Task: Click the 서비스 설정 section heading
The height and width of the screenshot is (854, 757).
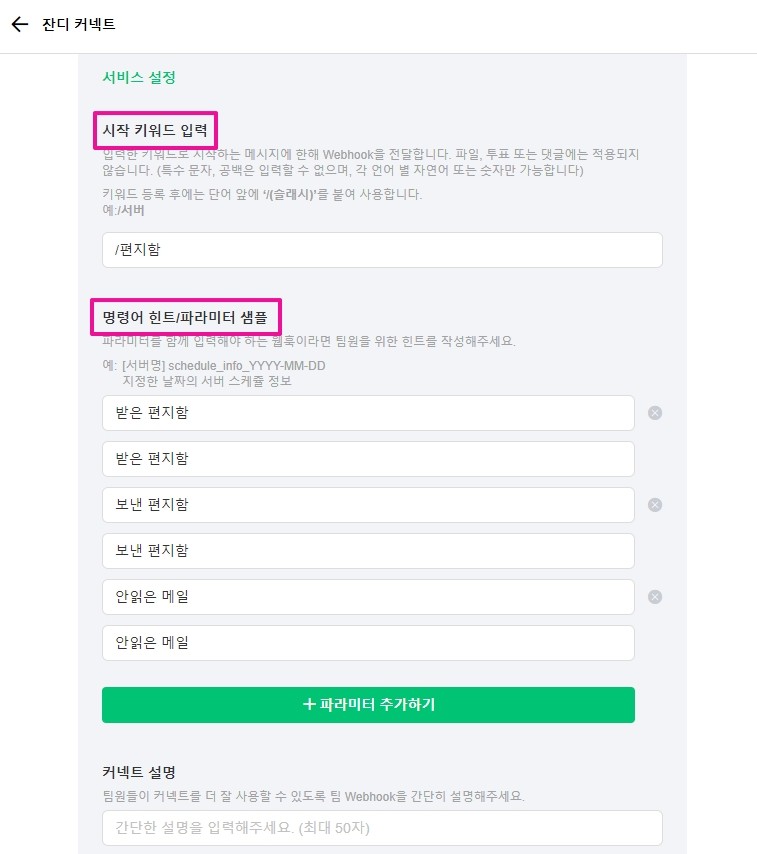Action: coord(139,77)
